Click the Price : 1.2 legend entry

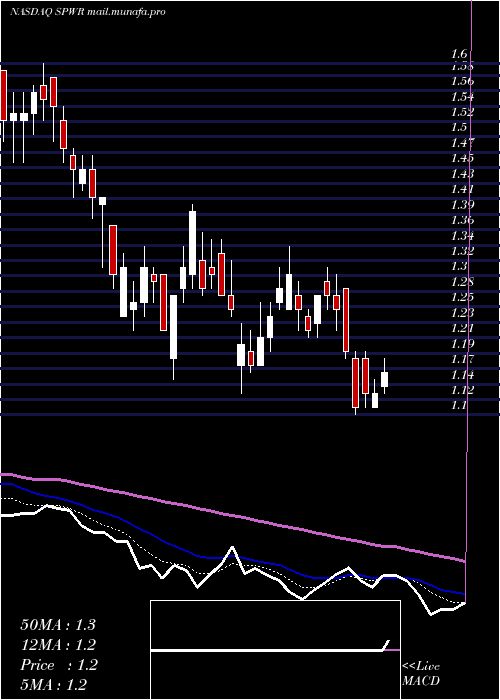[58, 665]
